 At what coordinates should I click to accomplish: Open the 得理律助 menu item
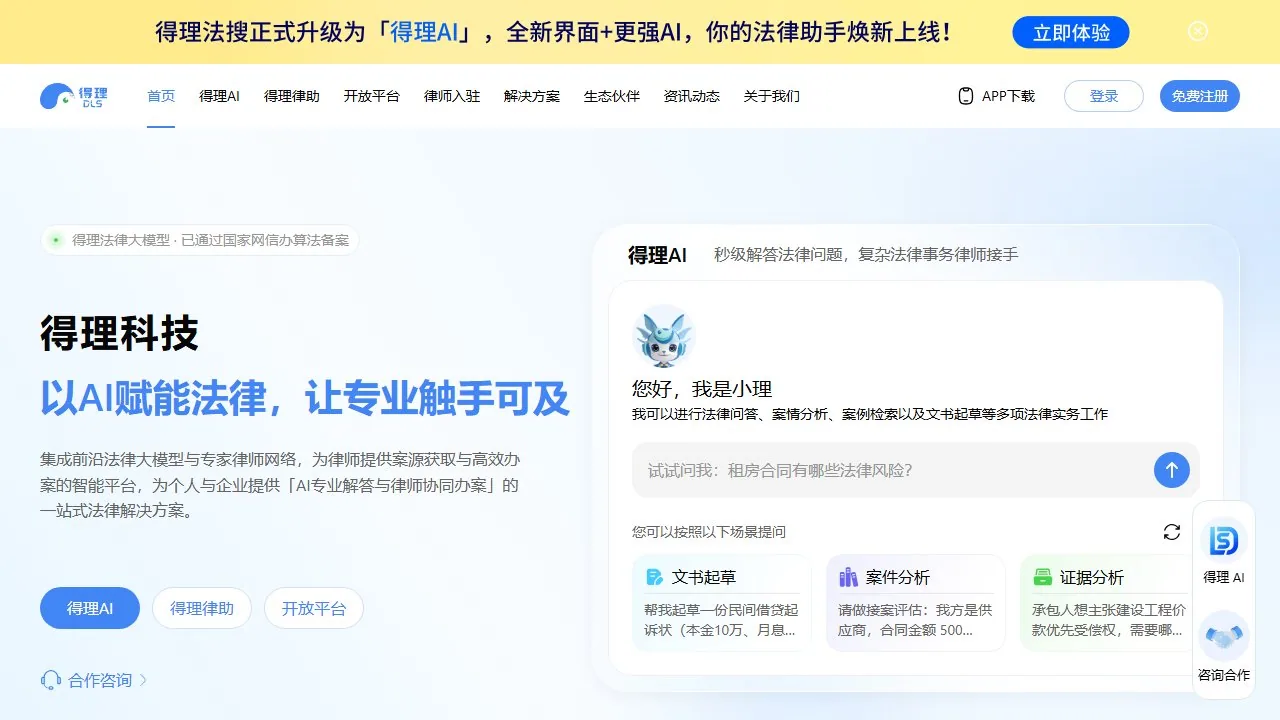pyautogui.click(x=292, y=96)
